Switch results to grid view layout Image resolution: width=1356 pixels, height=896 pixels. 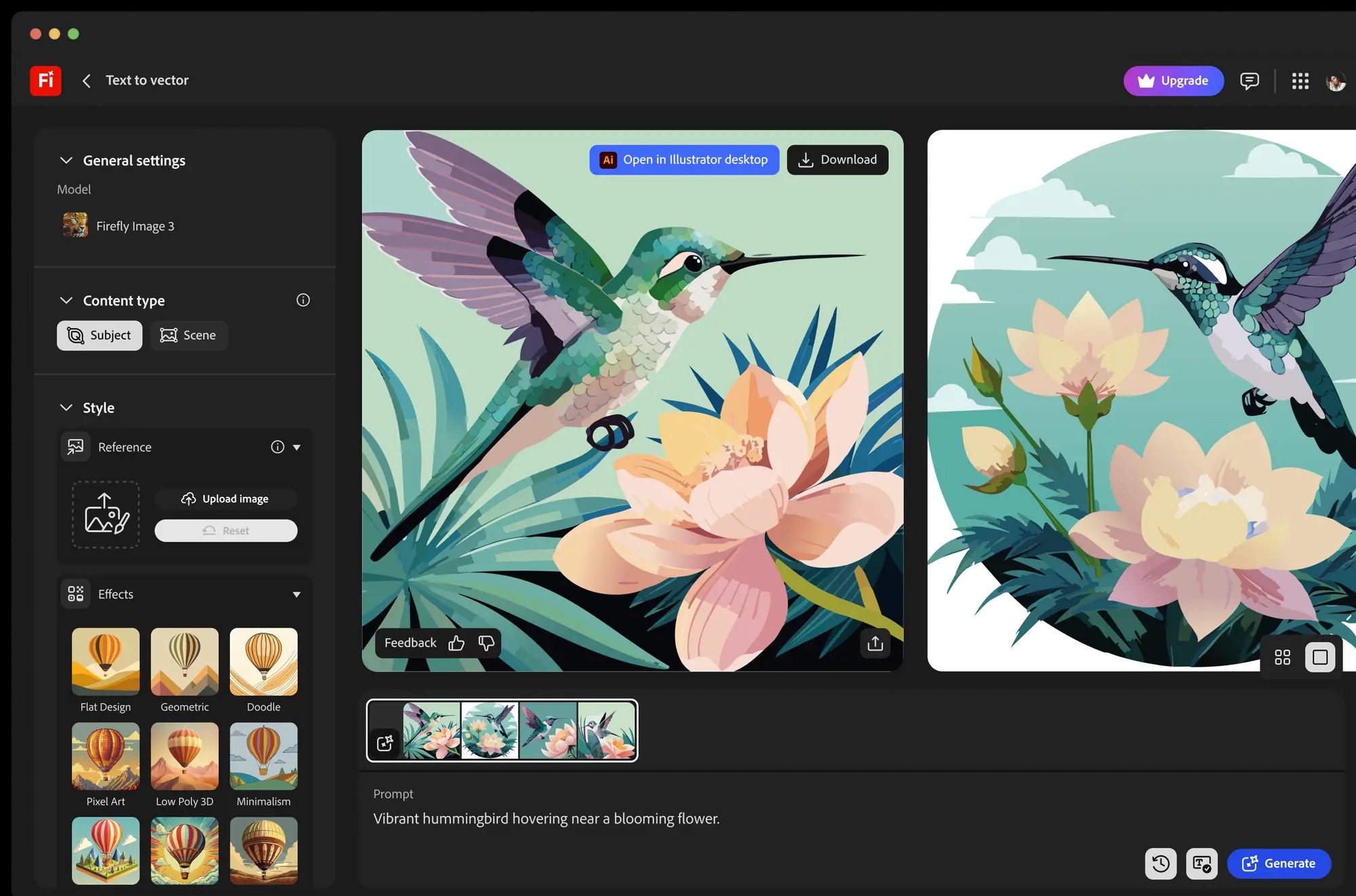pyautogui.click(x=1282, y=657)
